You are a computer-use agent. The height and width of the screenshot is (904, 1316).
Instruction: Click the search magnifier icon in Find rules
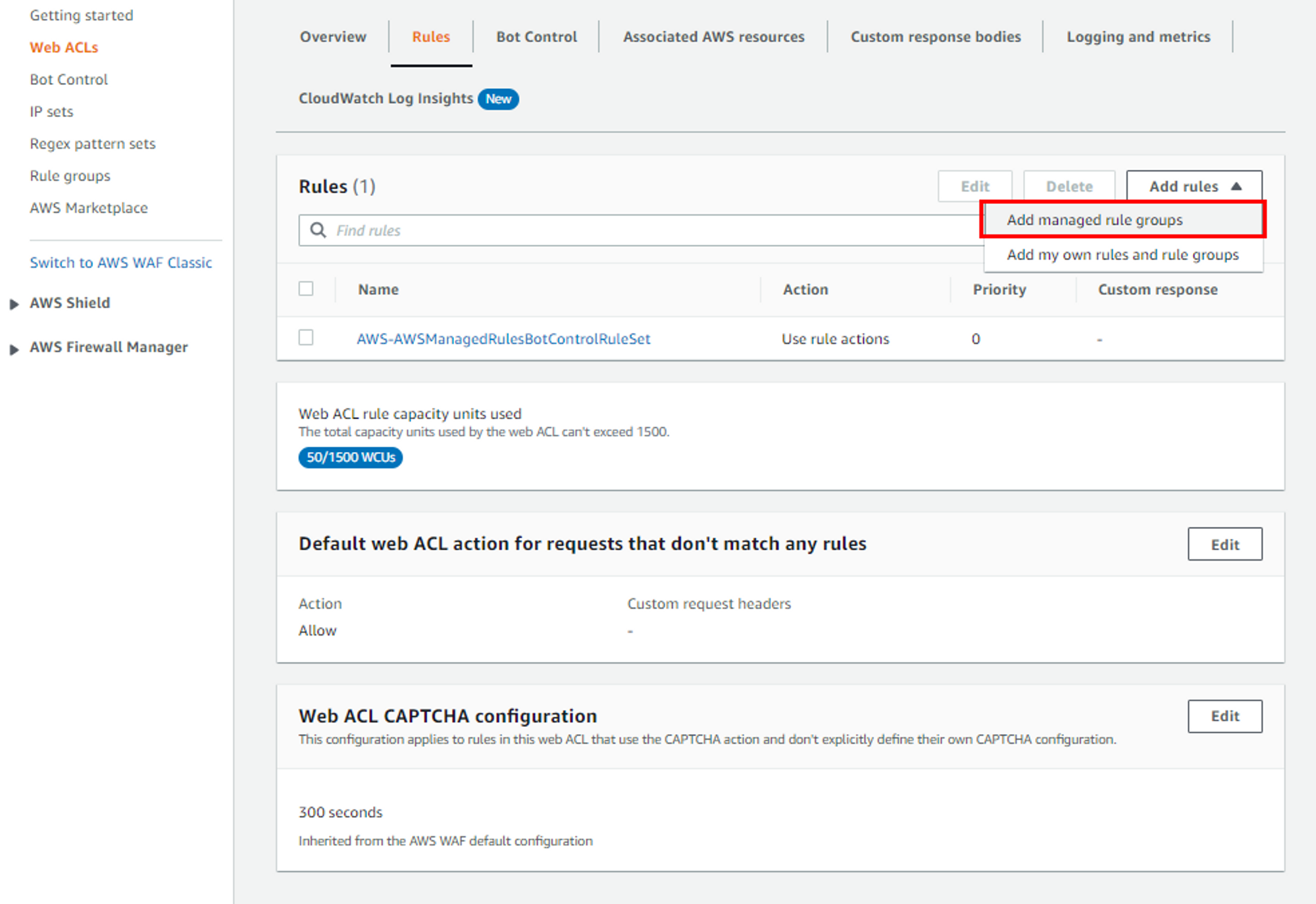[x=318, y=230]
